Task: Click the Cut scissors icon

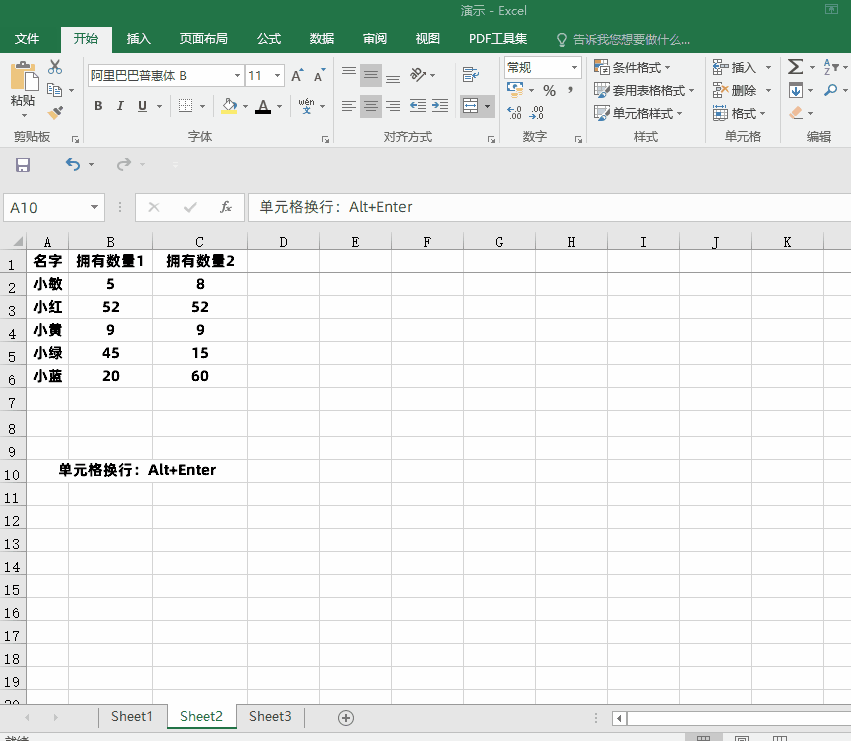Action: click(55, 67)
